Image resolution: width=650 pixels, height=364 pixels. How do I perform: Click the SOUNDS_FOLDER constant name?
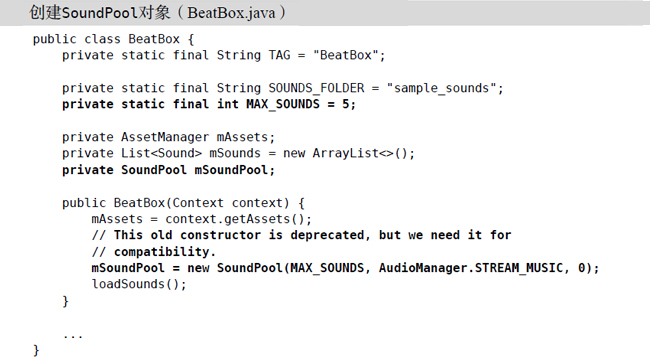(x=316, y=88)
